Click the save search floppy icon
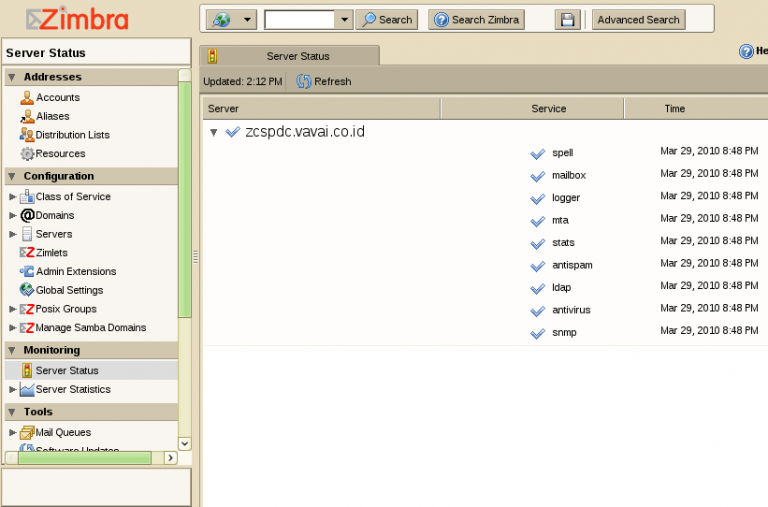 point(568,19)
